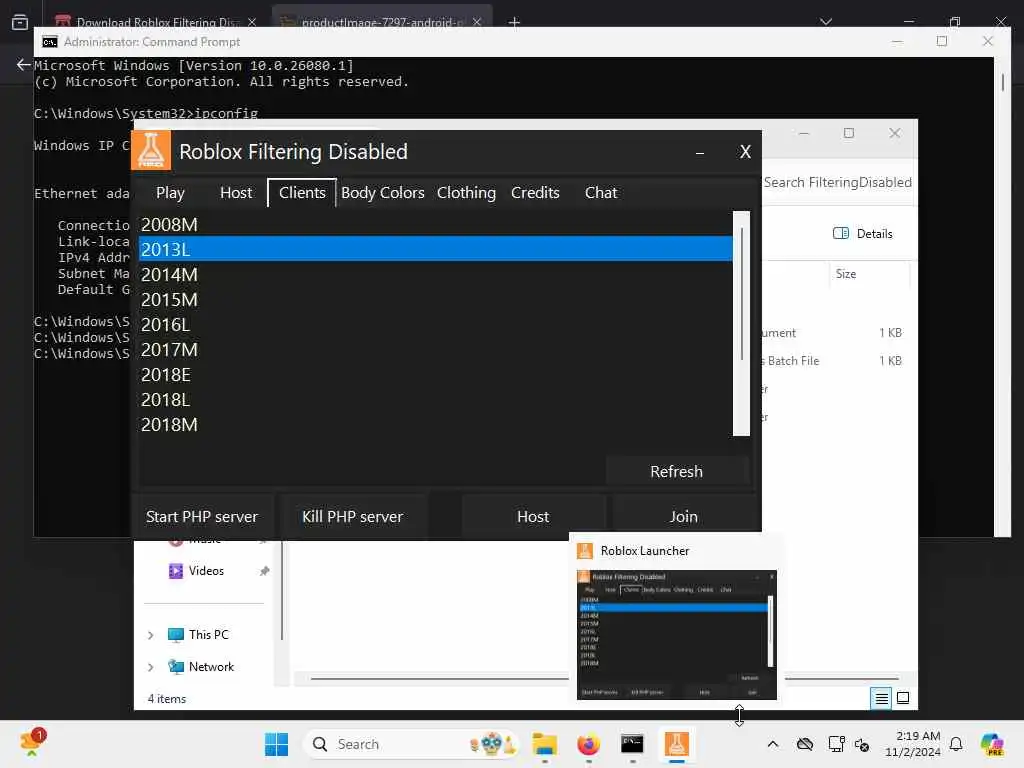Click Kill PHP server
Image resolution: width=1024 pixels, height=768 pixels.
tap(353, 516)
